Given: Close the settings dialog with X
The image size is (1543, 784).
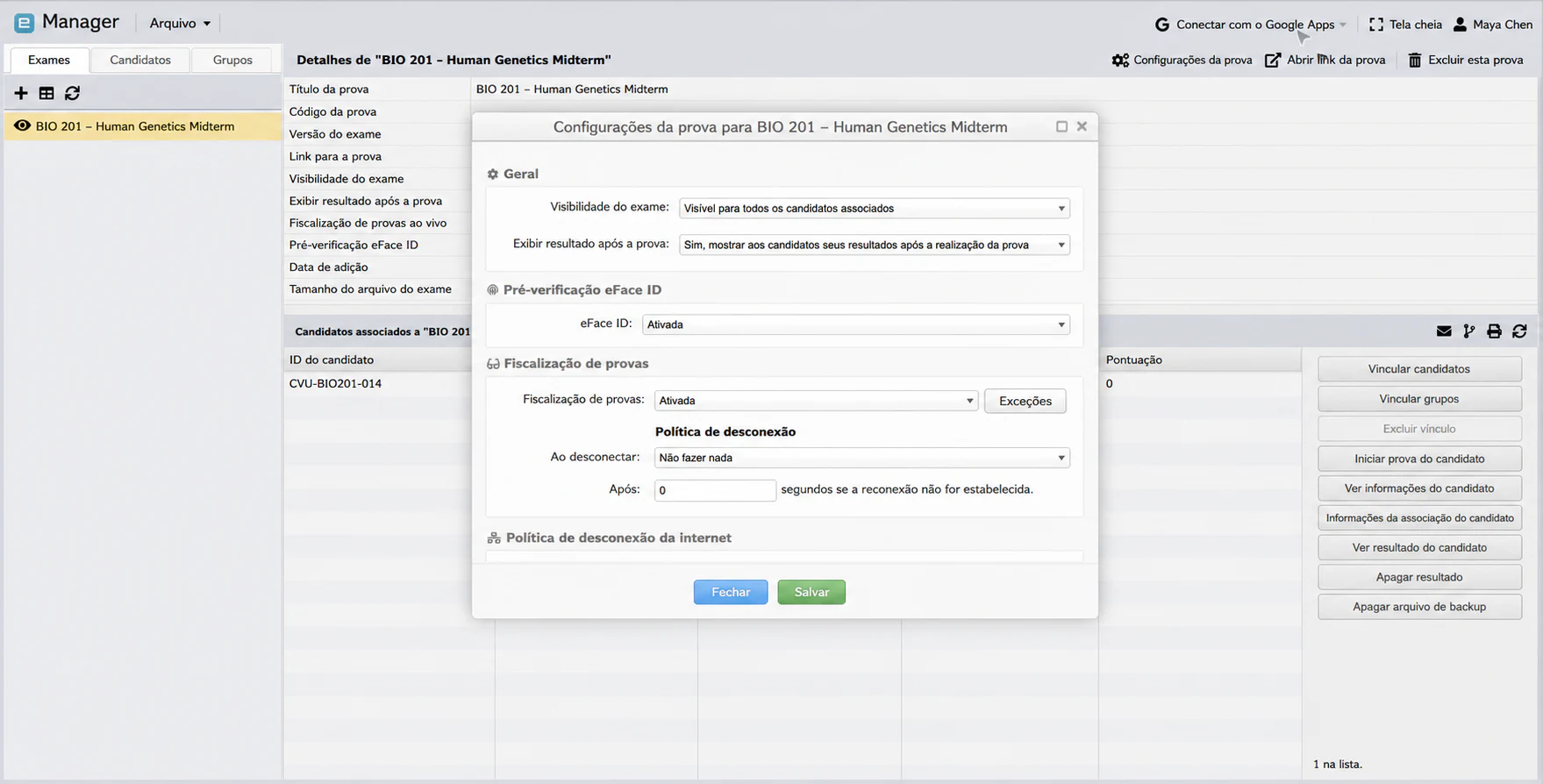Looking at the screenshot, I should tap(1082, 126).
